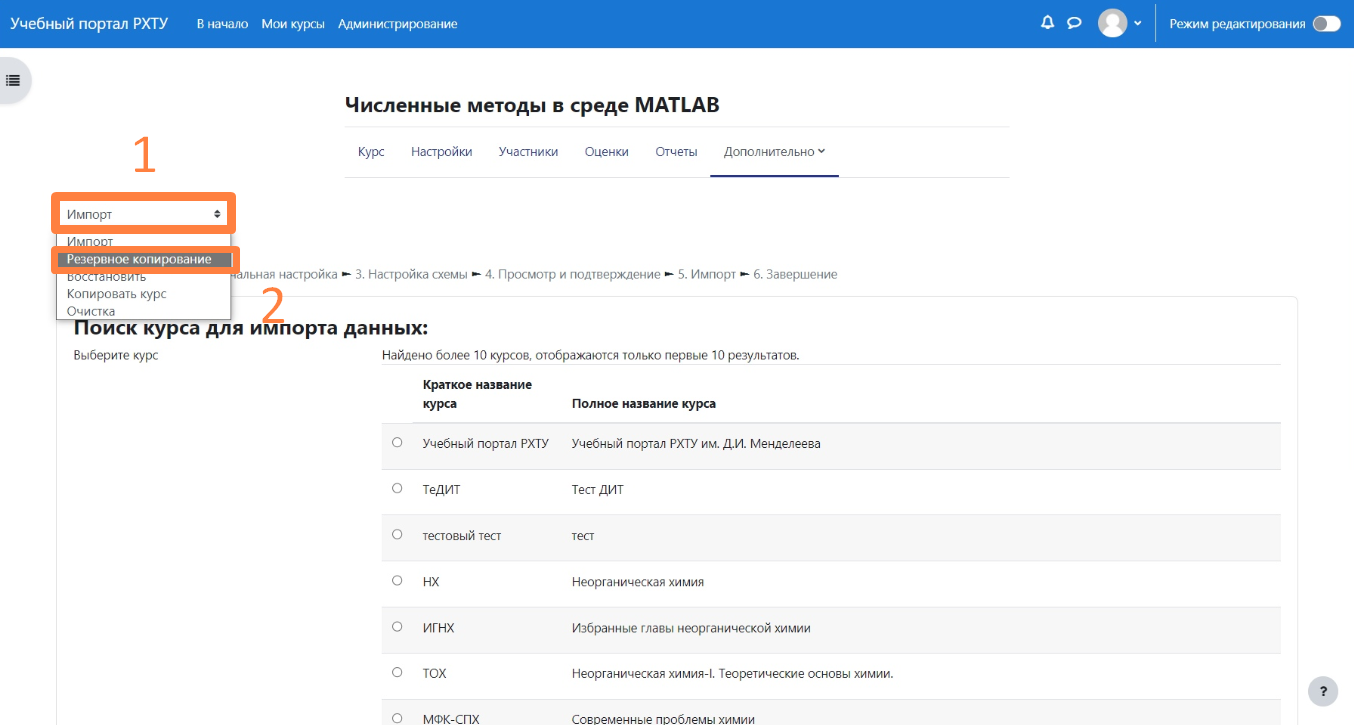Toggle the edit mode switch
The image size is (1354, 725).
click(x=1326, y=24)
